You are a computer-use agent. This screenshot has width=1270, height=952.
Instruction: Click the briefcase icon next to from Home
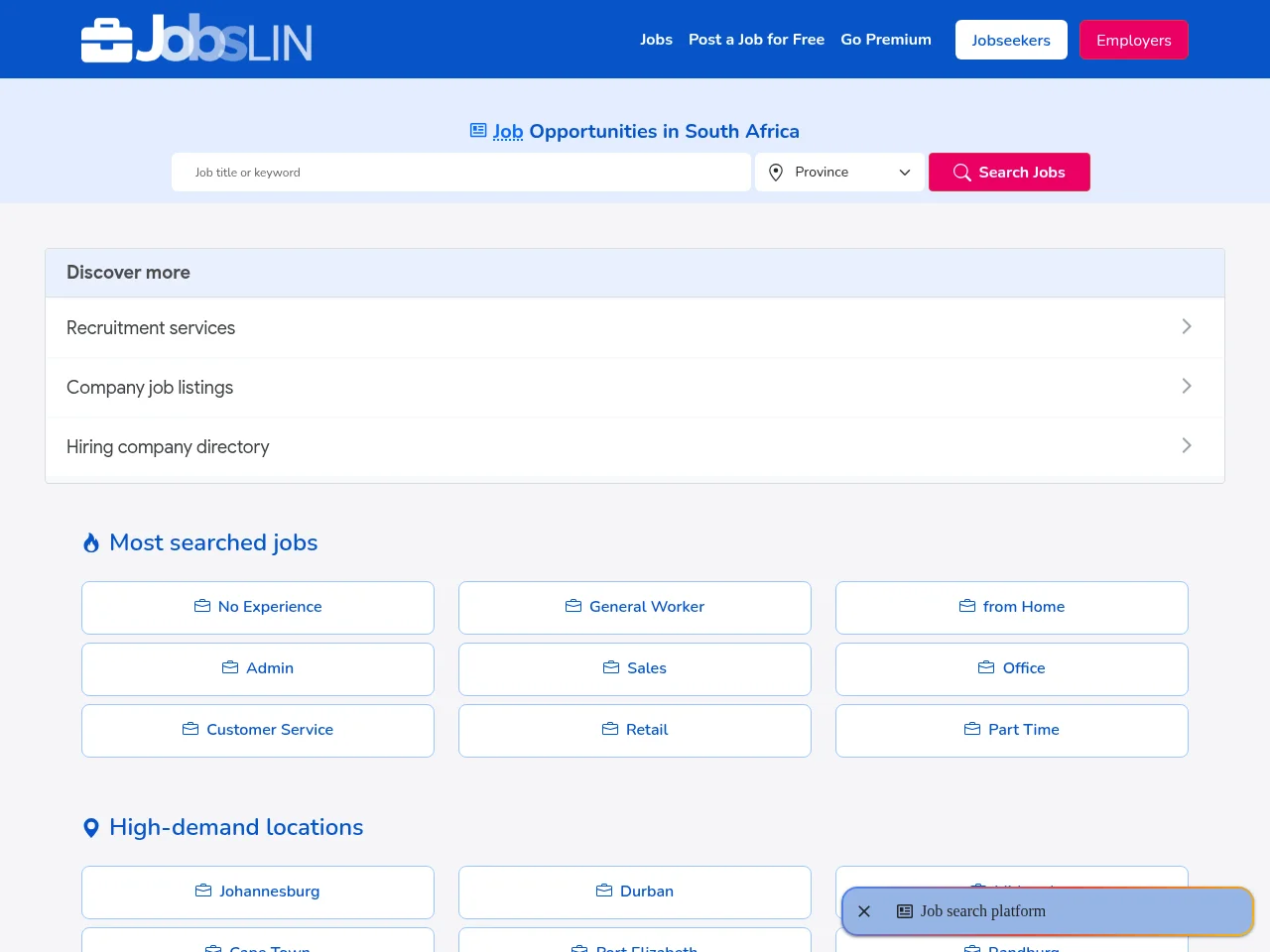click(967, 606)
